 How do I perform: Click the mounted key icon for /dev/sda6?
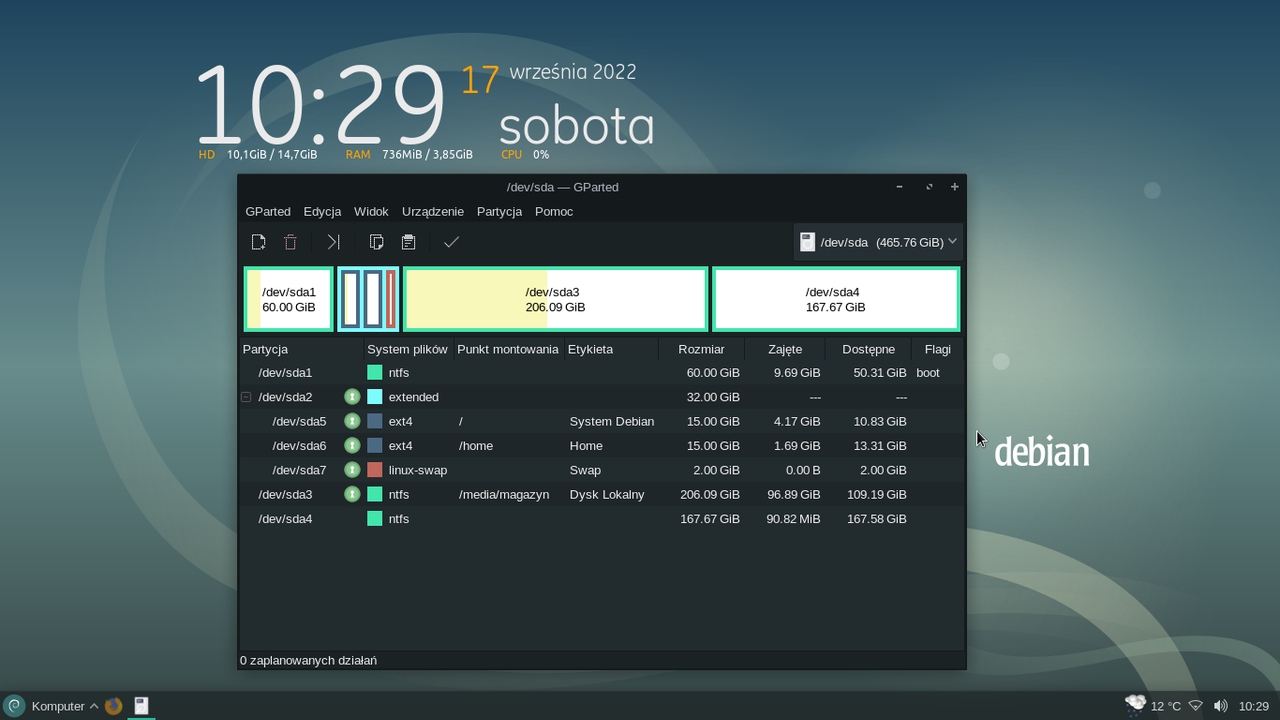(x=352, y=445)
